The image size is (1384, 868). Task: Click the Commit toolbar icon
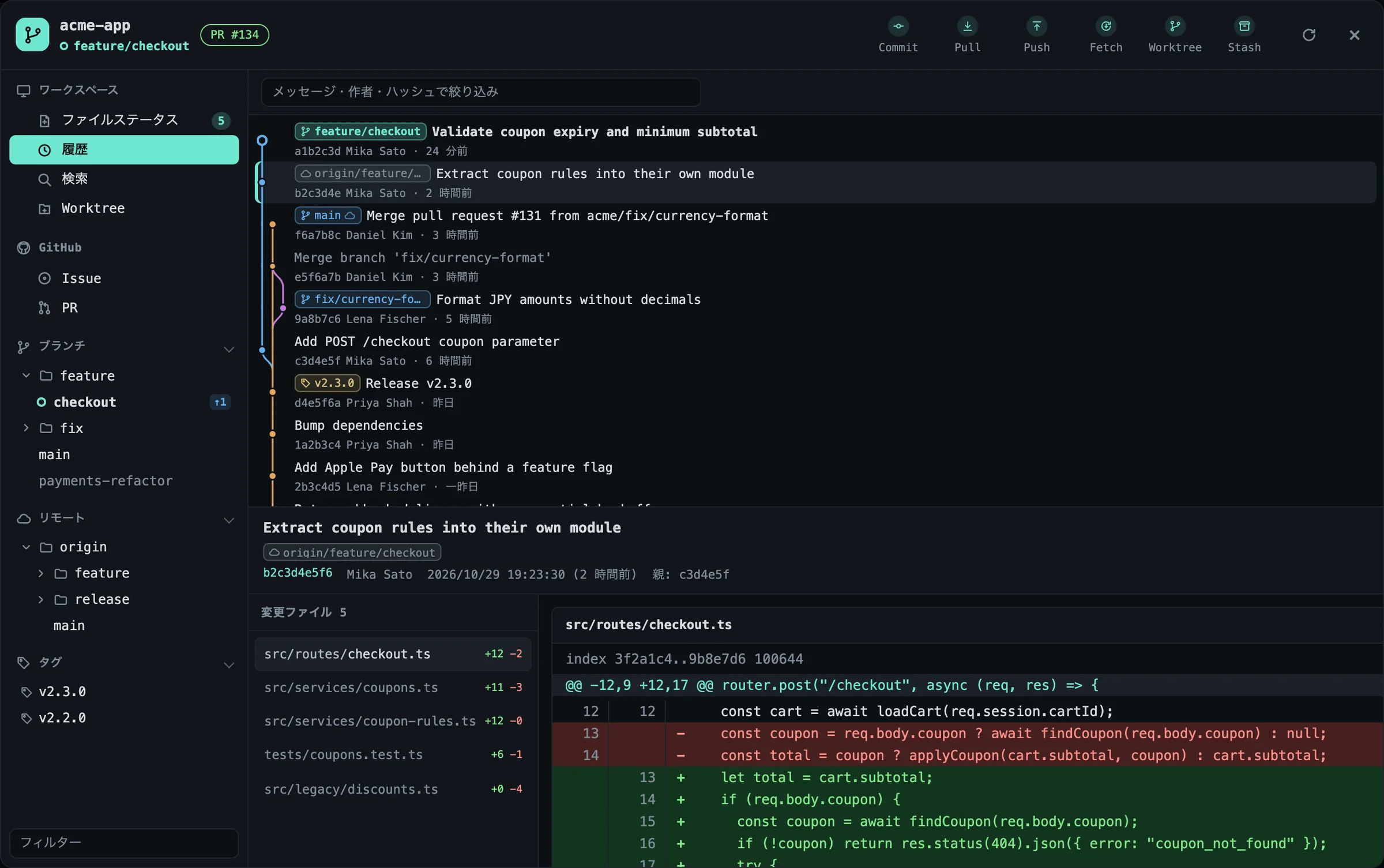[x=898, y=27]
